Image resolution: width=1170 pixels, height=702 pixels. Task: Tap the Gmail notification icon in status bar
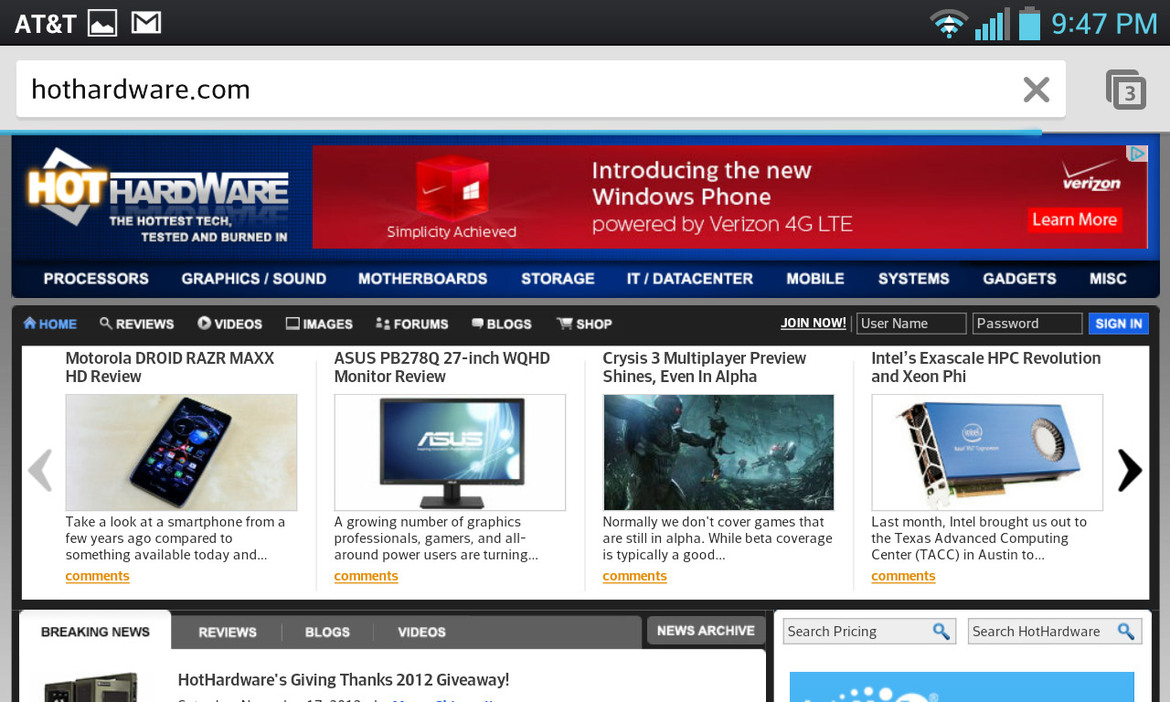[x=146, y=23]
